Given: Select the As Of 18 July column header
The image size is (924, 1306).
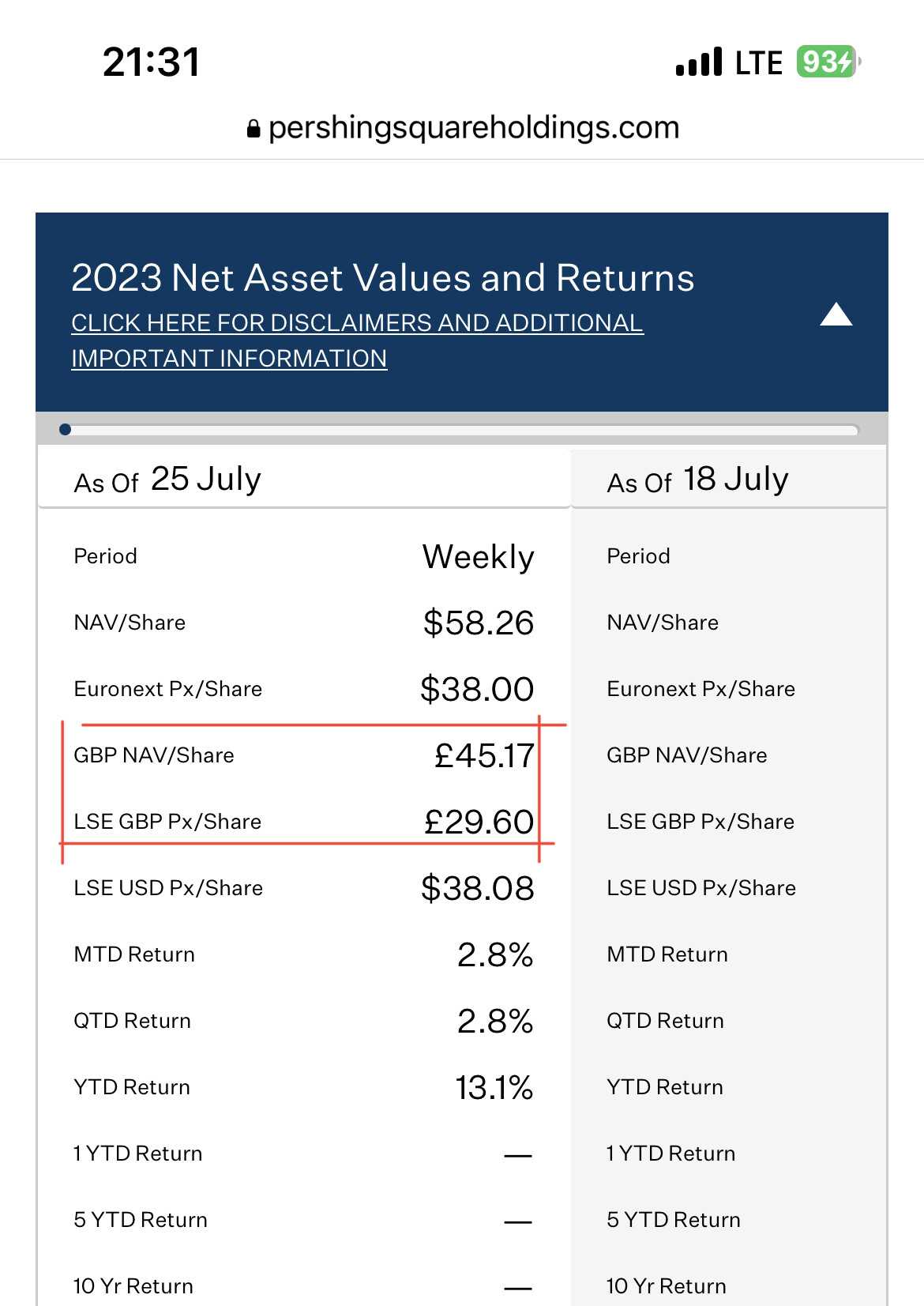Looking at the screenshot, I should click(698, 480).
